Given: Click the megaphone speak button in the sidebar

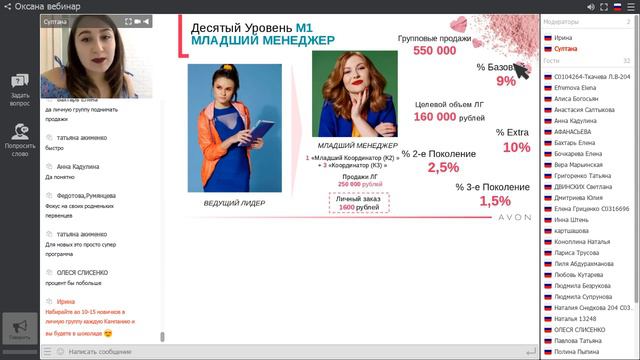Looking at the screenshot, I should tap(20, 328).
